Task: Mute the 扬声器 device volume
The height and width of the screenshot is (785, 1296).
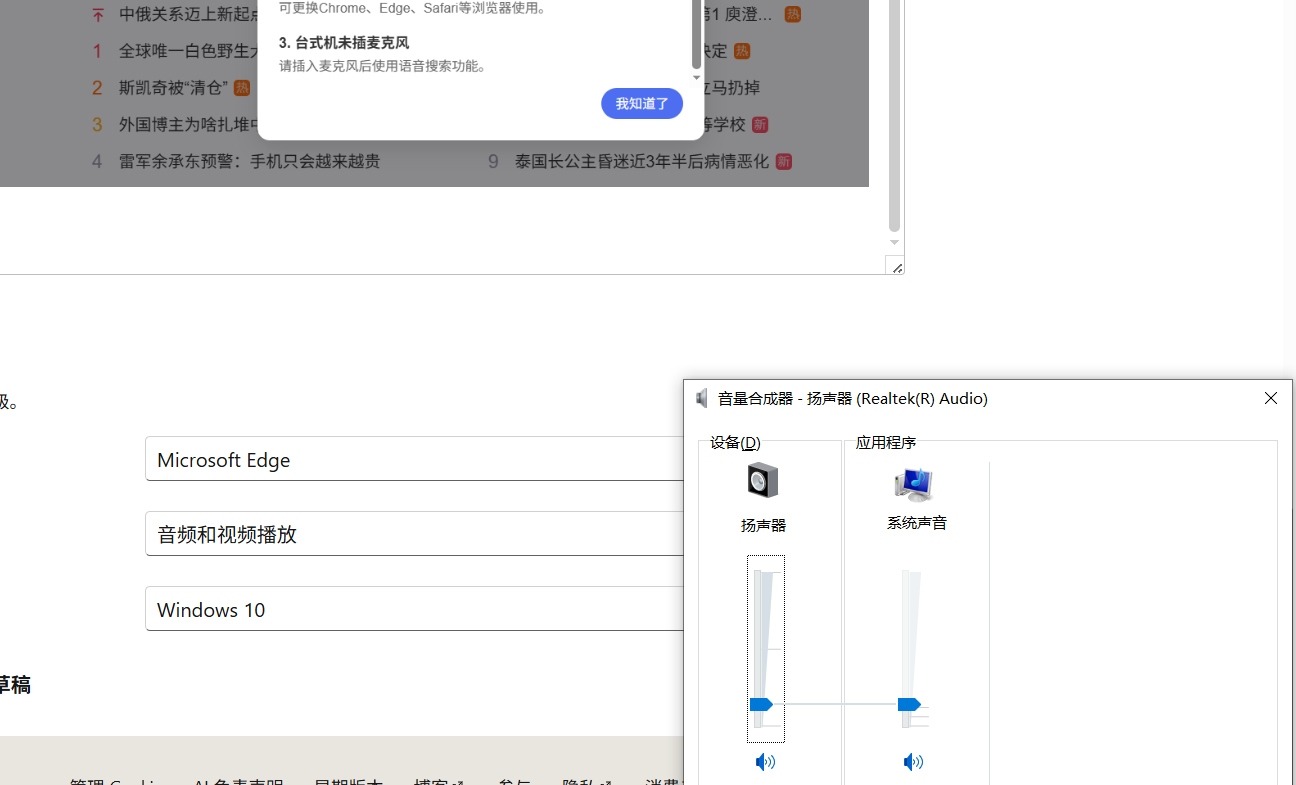Action: click(765, 762)
